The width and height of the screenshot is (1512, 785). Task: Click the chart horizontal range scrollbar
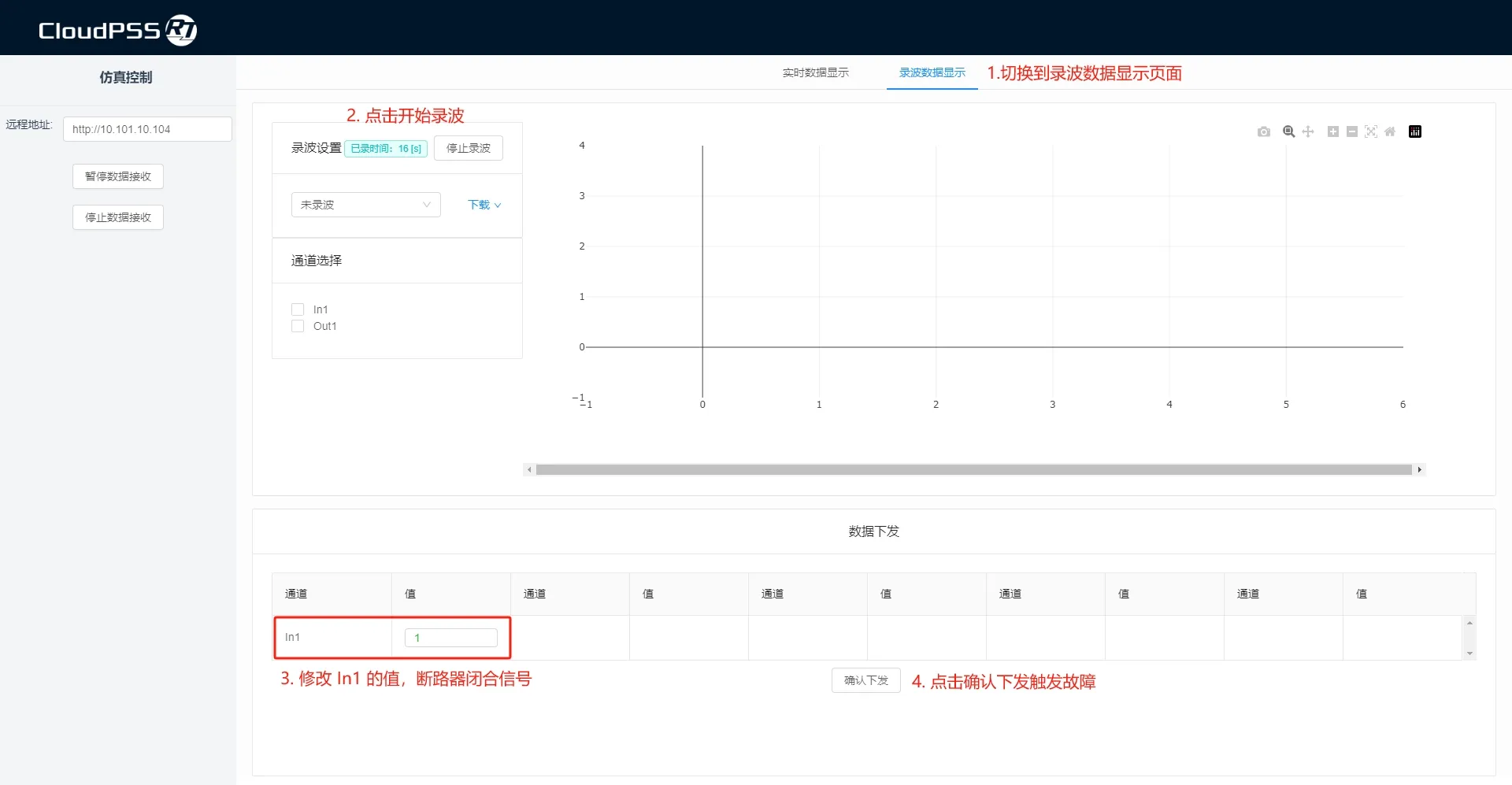click(x=974, y=470)
